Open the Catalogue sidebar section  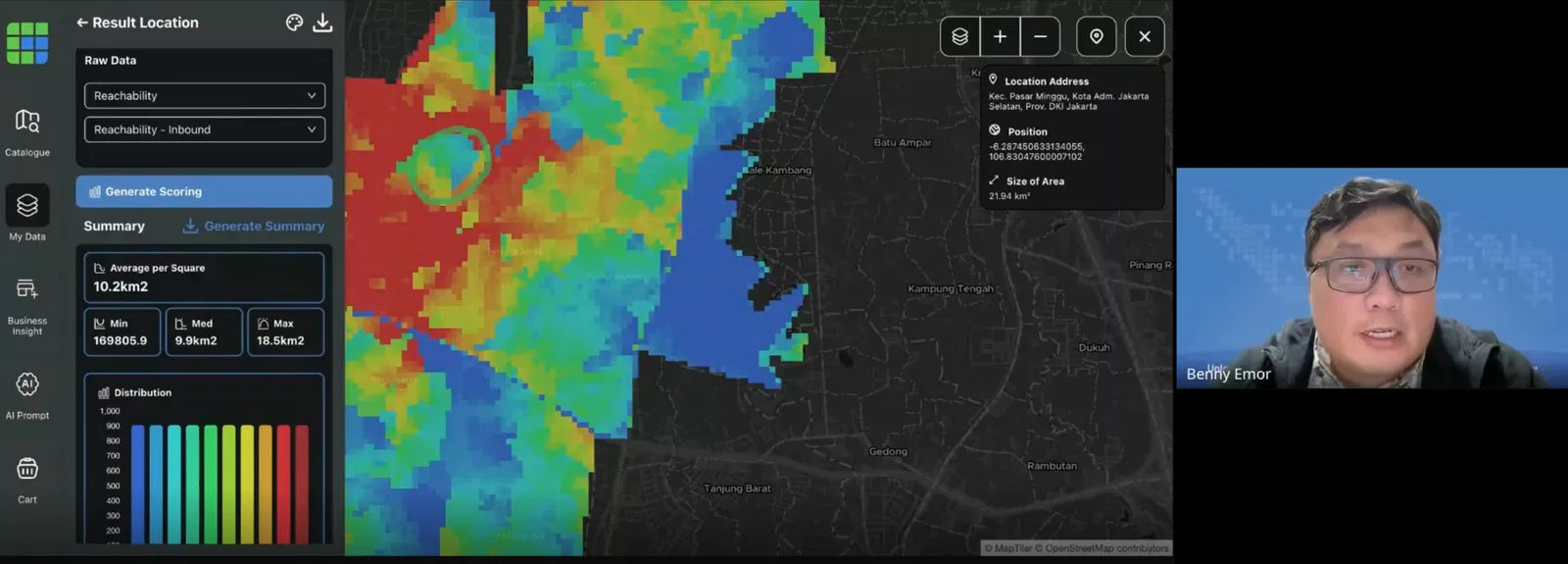tap(27, 132)
